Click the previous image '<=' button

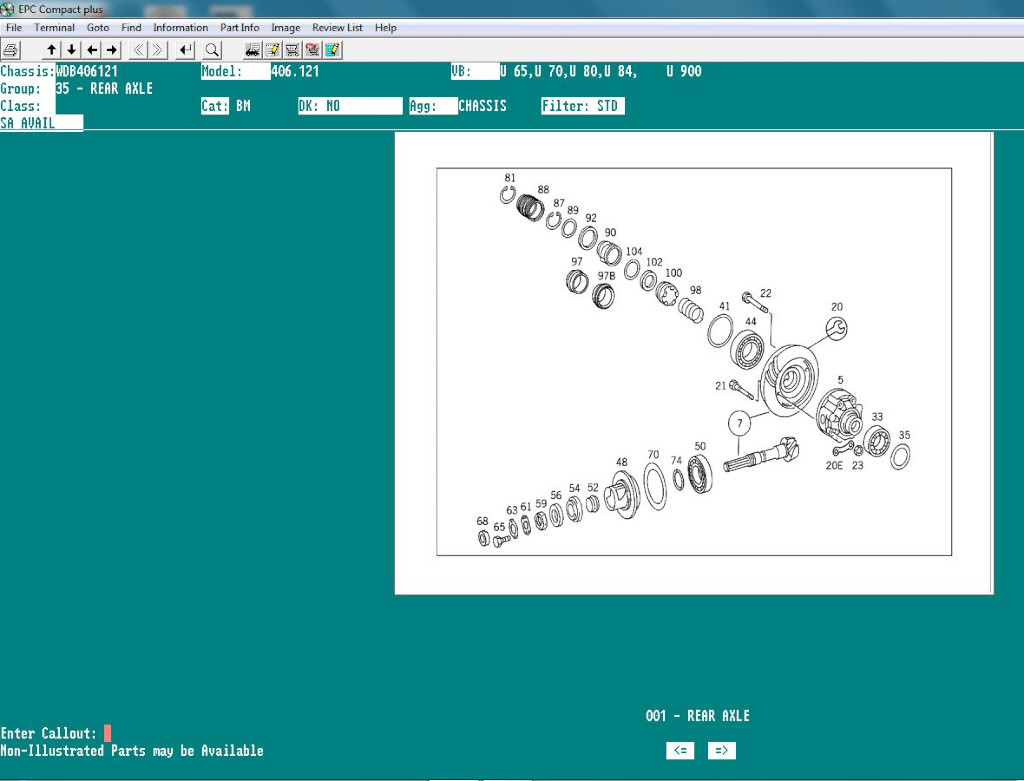(x=680, y=750)
